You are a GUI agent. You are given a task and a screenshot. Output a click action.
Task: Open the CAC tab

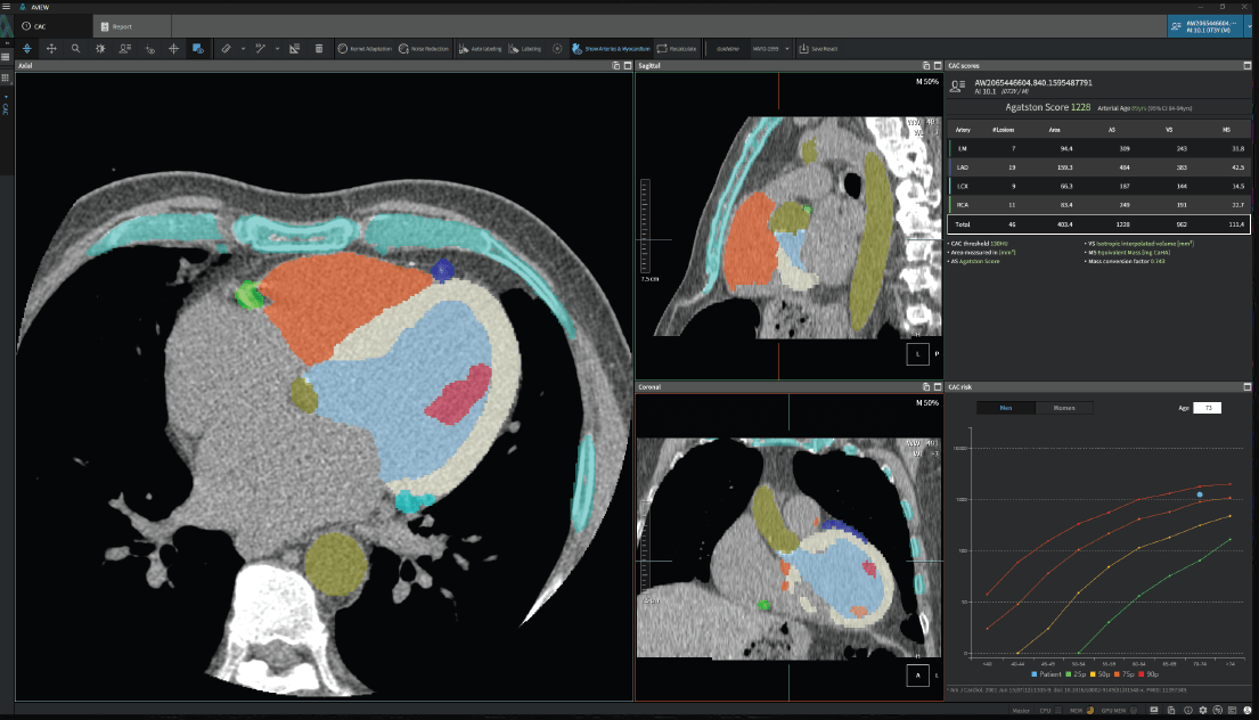pyautogui.click(x=40, y=26)
